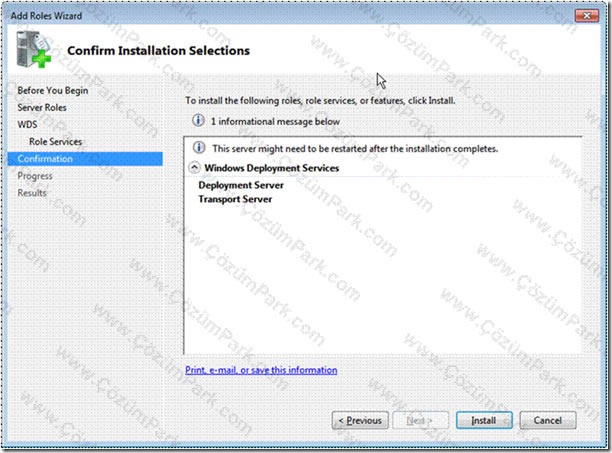The width and height of the screenshot is (612, 453).
Task: Click the server restart informational message text
Action: pos(355,149)
